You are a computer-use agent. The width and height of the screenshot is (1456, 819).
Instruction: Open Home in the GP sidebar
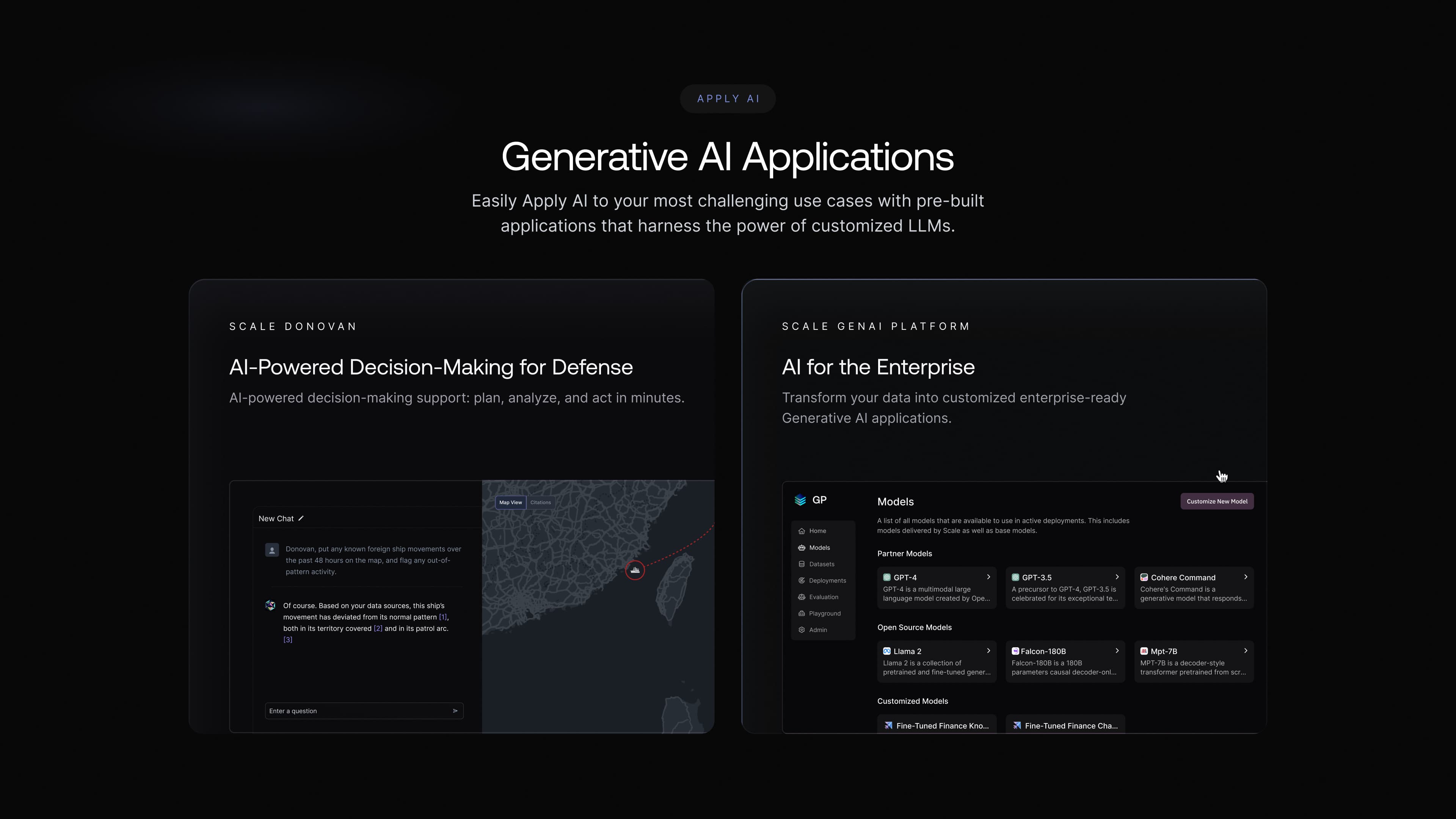[x=817, y=531]
